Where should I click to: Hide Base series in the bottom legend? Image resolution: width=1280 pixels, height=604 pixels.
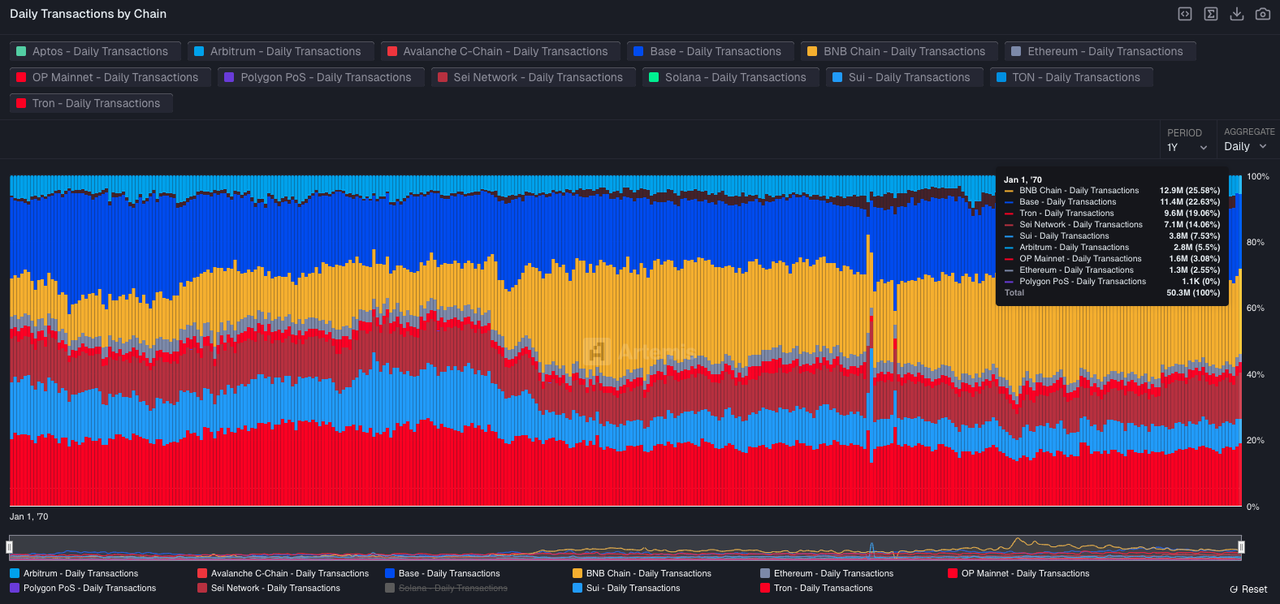tap(443, 573)
